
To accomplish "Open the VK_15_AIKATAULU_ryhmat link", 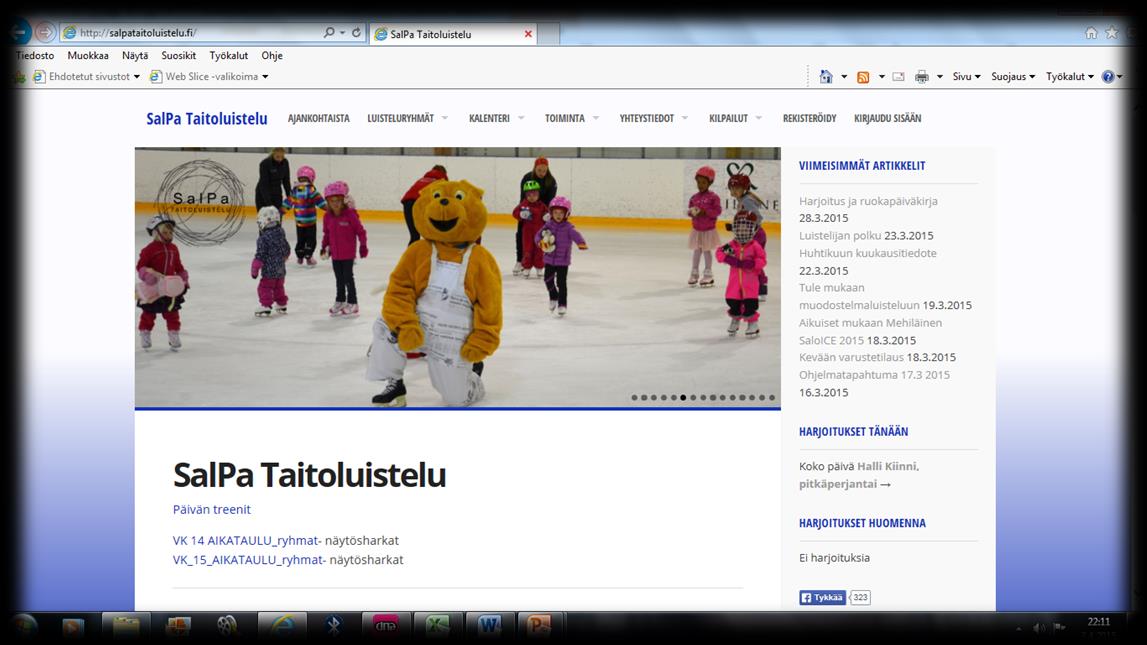I will click(x=249, y=559).
